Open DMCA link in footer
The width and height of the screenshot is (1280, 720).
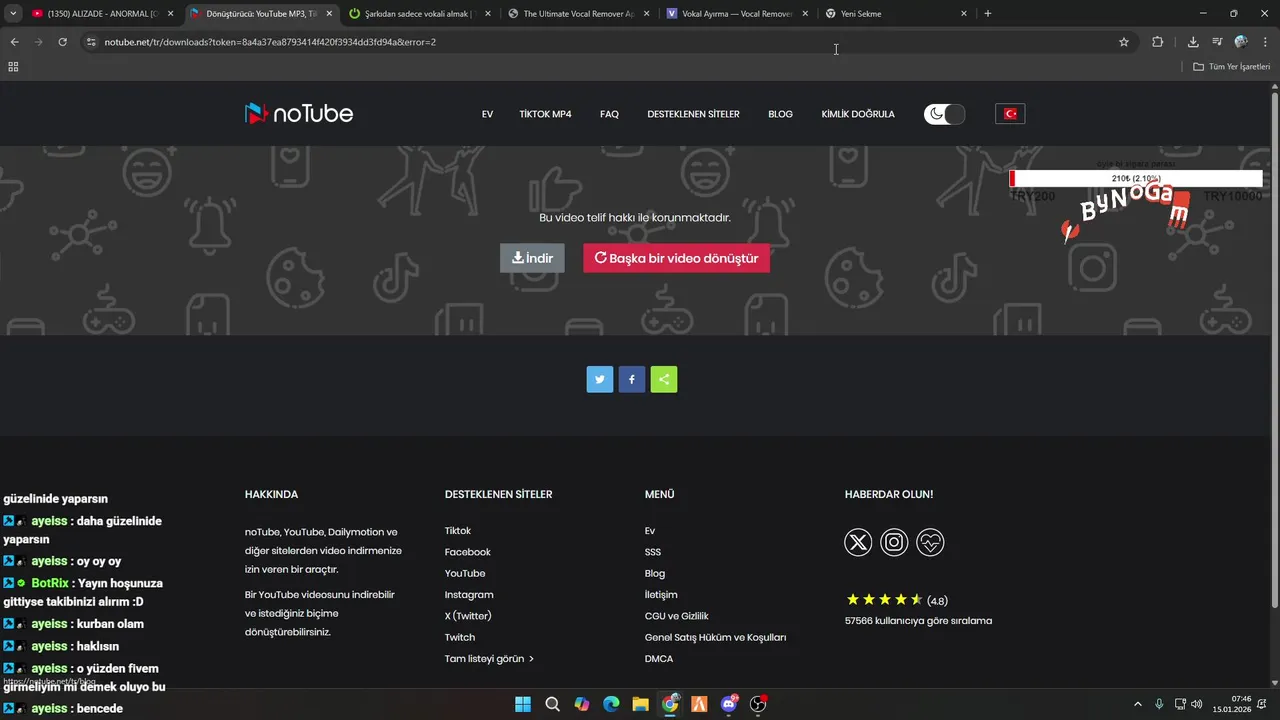pyautogui.click(x=659, y=659)
